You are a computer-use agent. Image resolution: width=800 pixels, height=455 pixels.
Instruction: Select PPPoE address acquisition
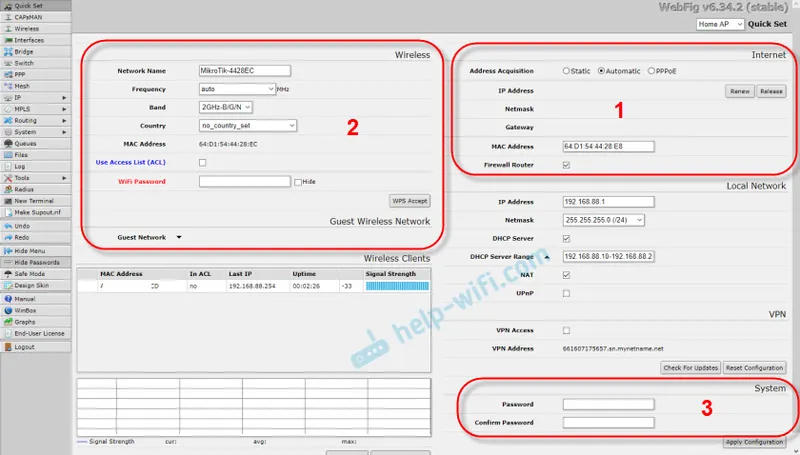pos(651,71)
